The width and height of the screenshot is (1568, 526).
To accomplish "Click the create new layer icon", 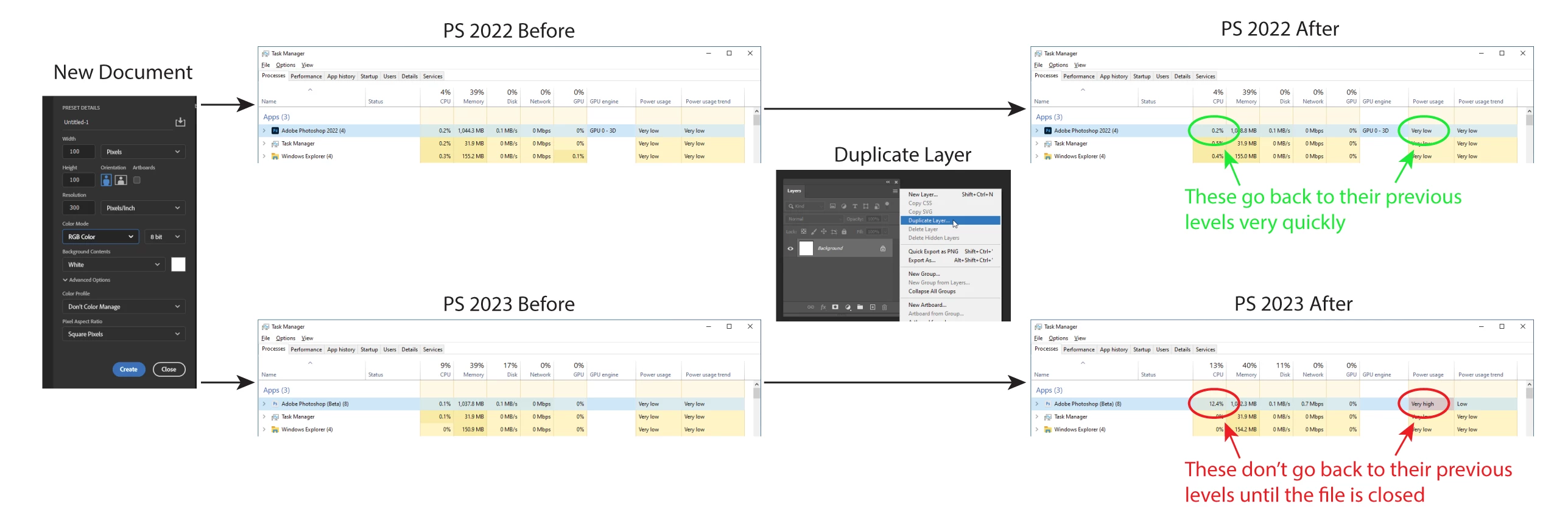I will 873,307.
